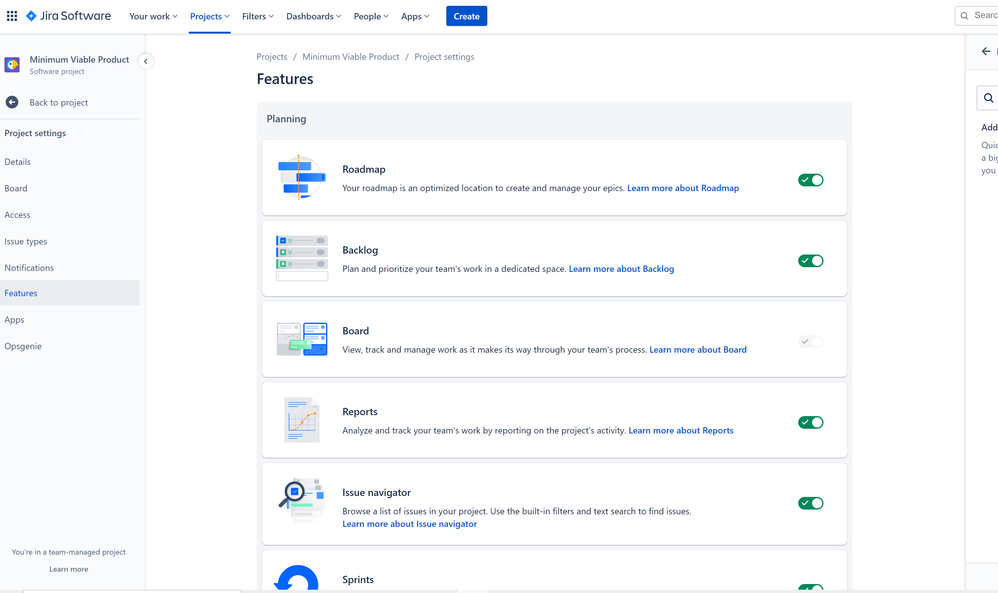Click the Minimum Viable Product project avatar
Viewport: 998px width, 593px height.
point(12,65)
